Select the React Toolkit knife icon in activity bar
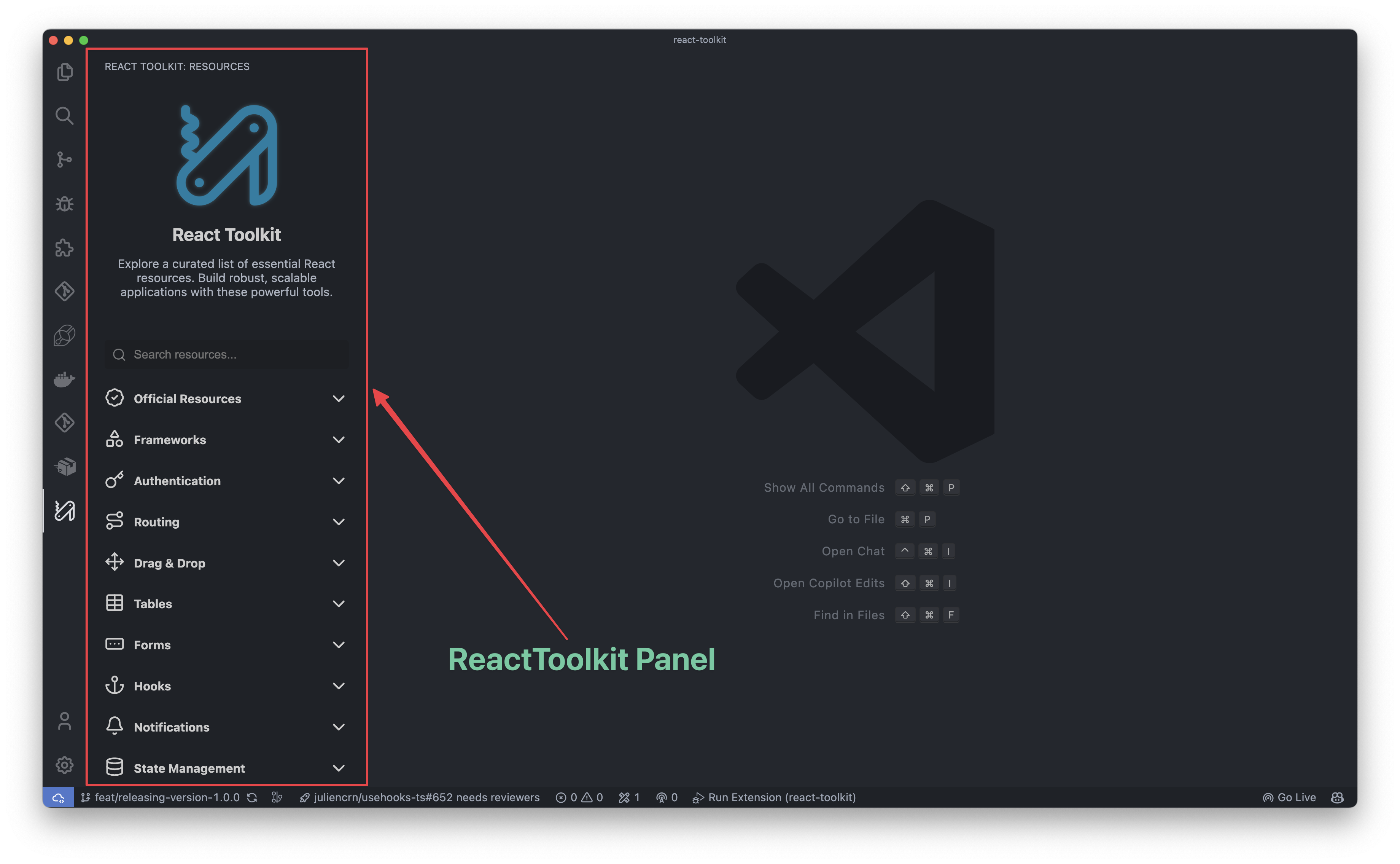Image resolution: width=1400 pixels, height=864 pixels. [x=65, y=511]
